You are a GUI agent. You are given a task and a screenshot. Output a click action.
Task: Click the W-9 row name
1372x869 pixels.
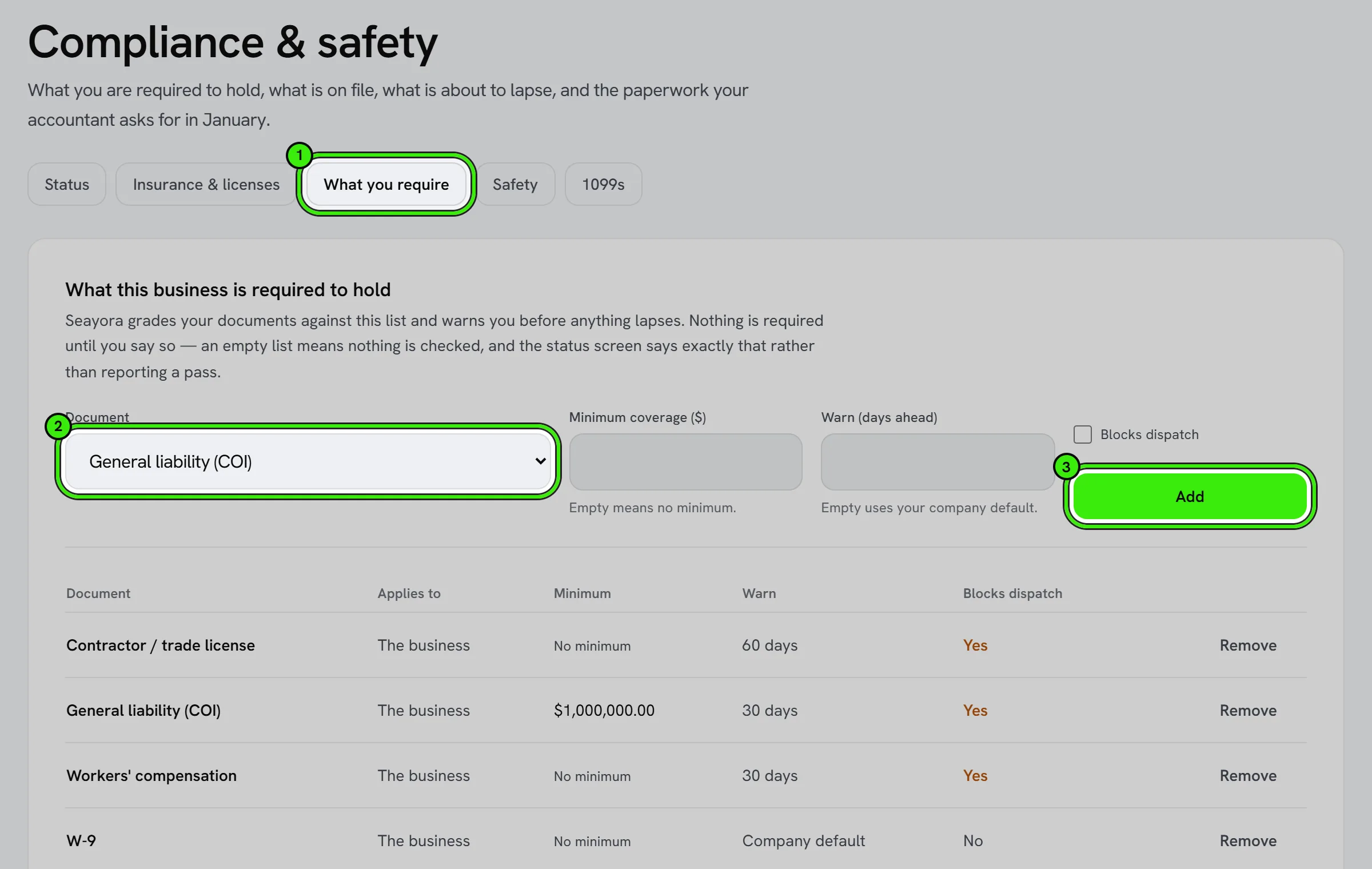coord(81,840)
